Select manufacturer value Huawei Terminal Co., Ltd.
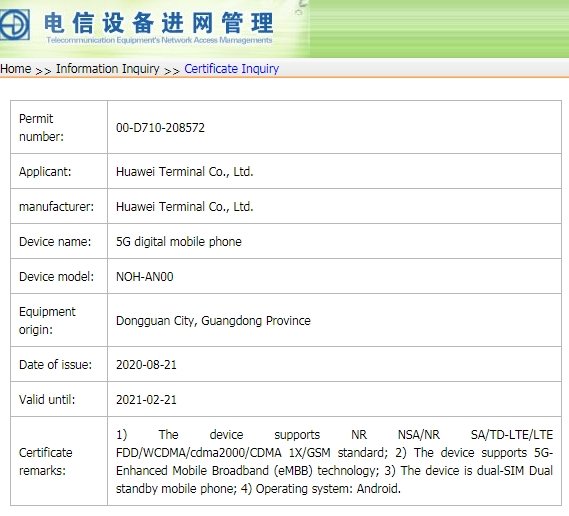Screen dimensions: 569x516 coord(184,207)
